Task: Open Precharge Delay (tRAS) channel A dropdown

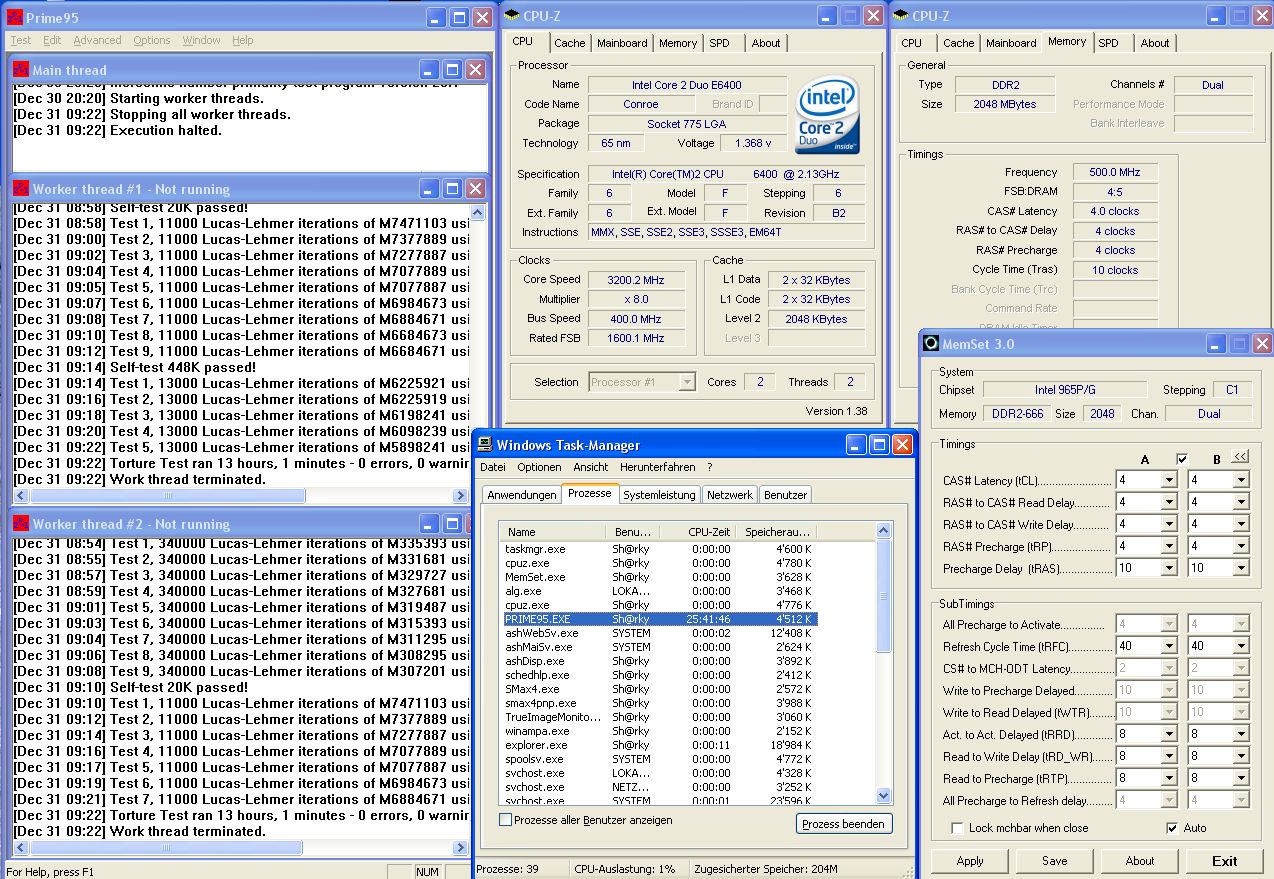Action: (x=1168, y=568)
